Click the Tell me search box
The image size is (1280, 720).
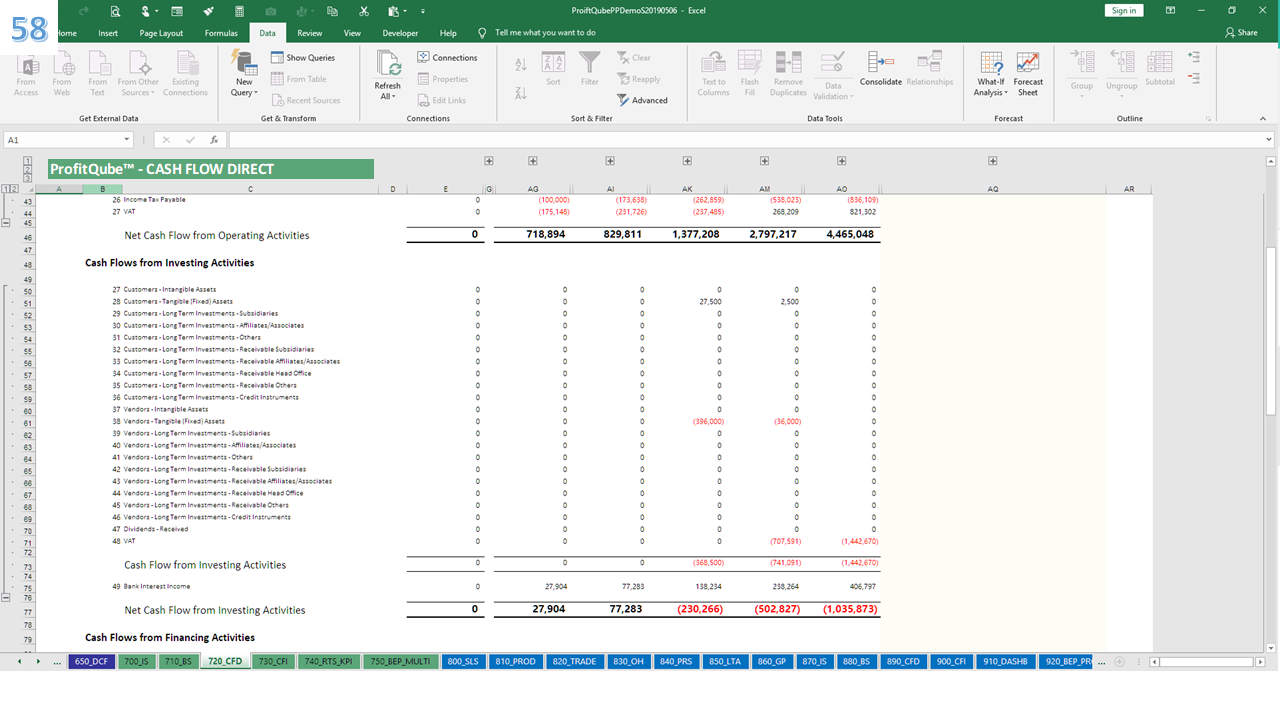pyautogui.click(x=545, y=33)
